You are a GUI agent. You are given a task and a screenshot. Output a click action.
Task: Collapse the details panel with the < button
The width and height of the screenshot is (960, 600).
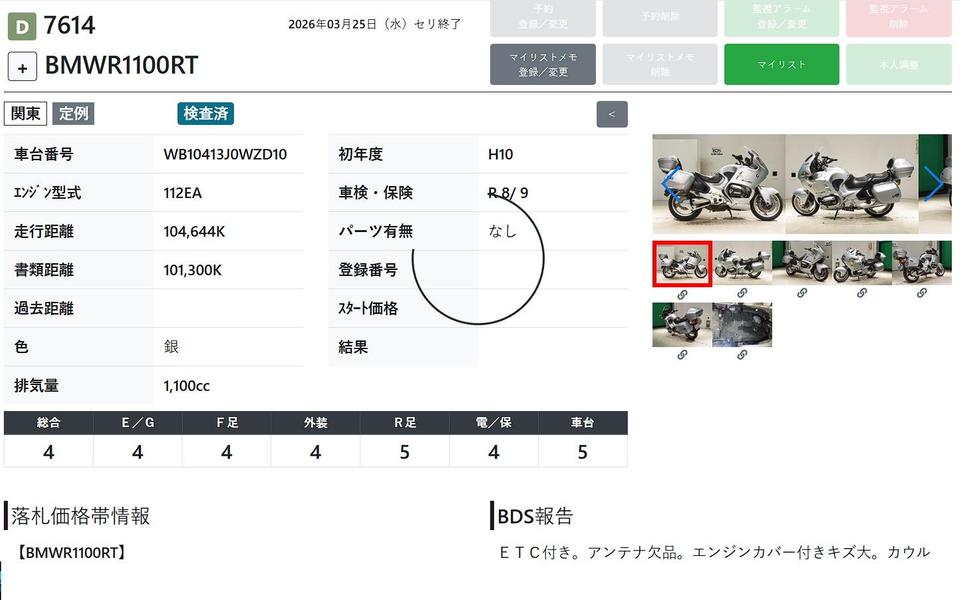coord(612,114)
